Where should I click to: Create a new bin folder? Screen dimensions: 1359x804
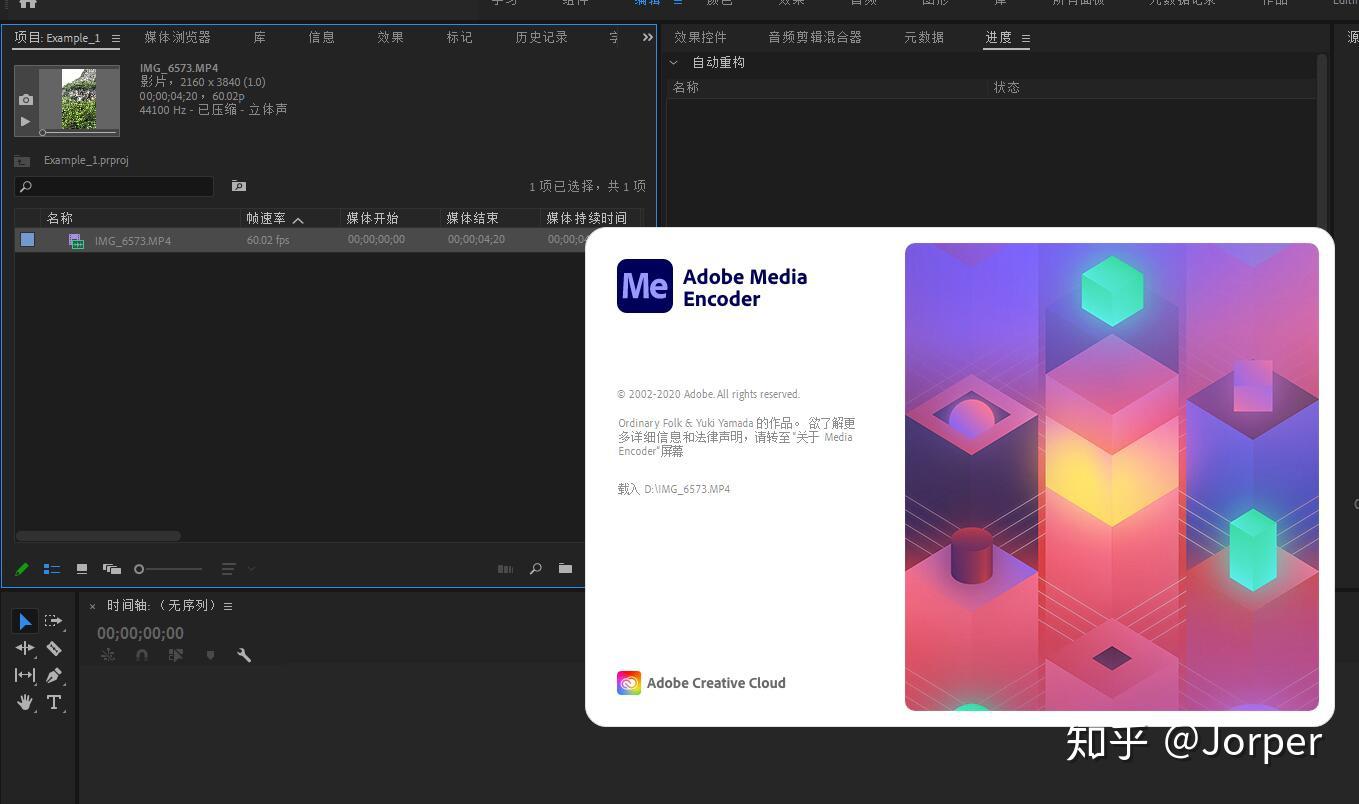pyautogui.click(x=565, y=568)
